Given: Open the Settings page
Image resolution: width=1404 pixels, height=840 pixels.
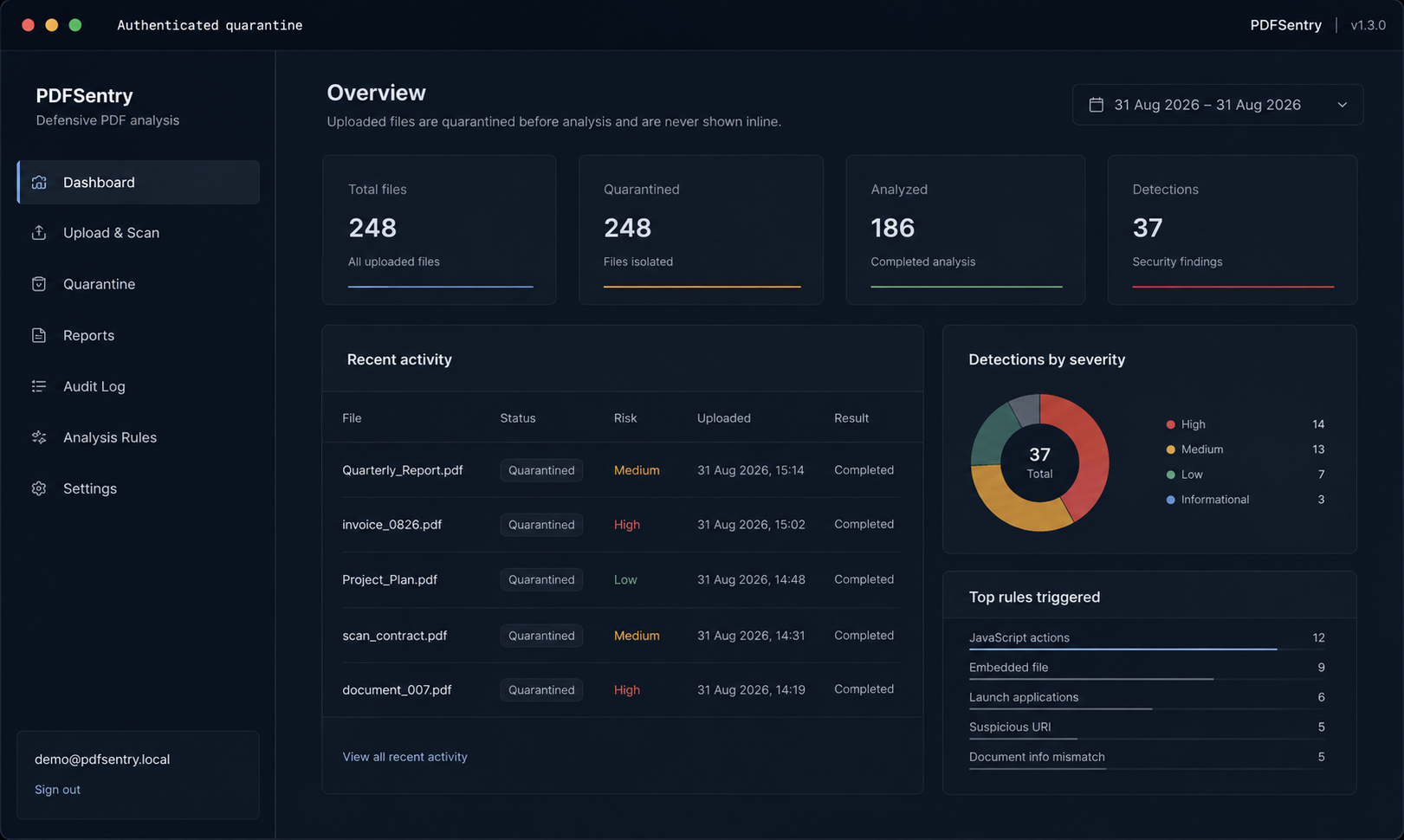Looking at the screenshot, I should click(x=139, y=488).
